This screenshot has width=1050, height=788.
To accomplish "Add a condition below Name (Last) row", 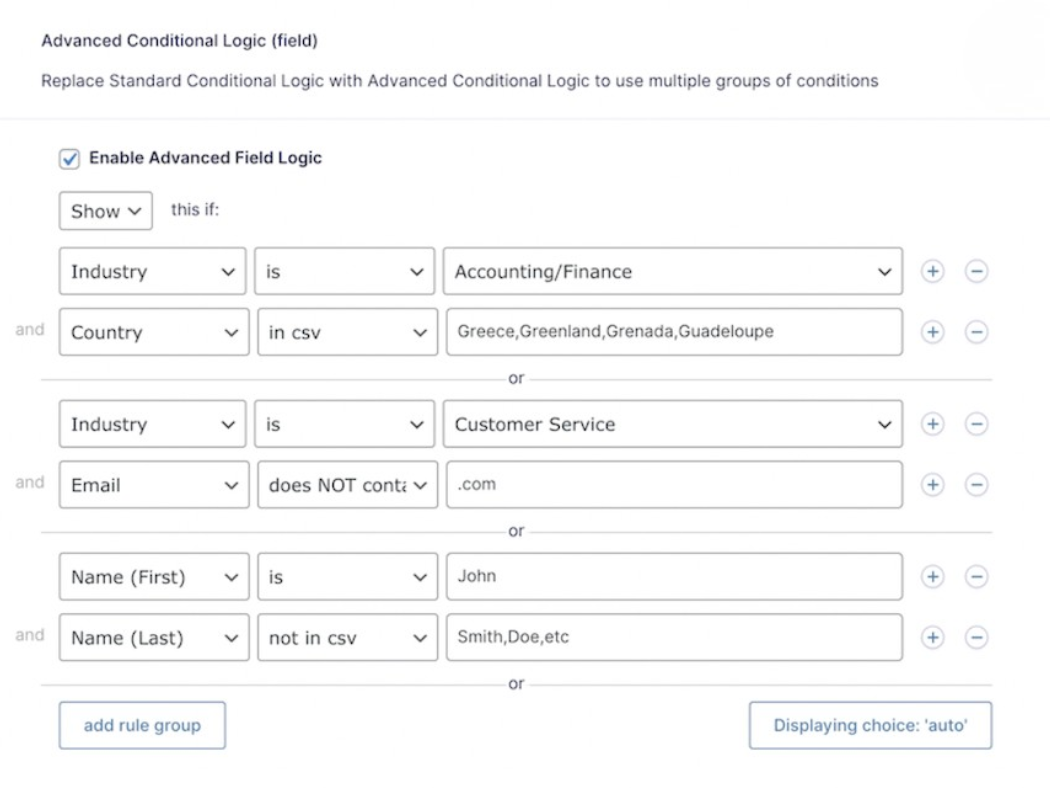I will click(932, 637).
